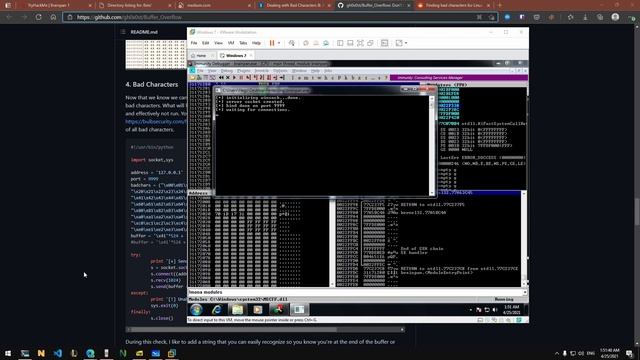The height and width of the screenshot is (360, 640).
Task: Run program with Immunity play icon
Action: click(234, 78)
